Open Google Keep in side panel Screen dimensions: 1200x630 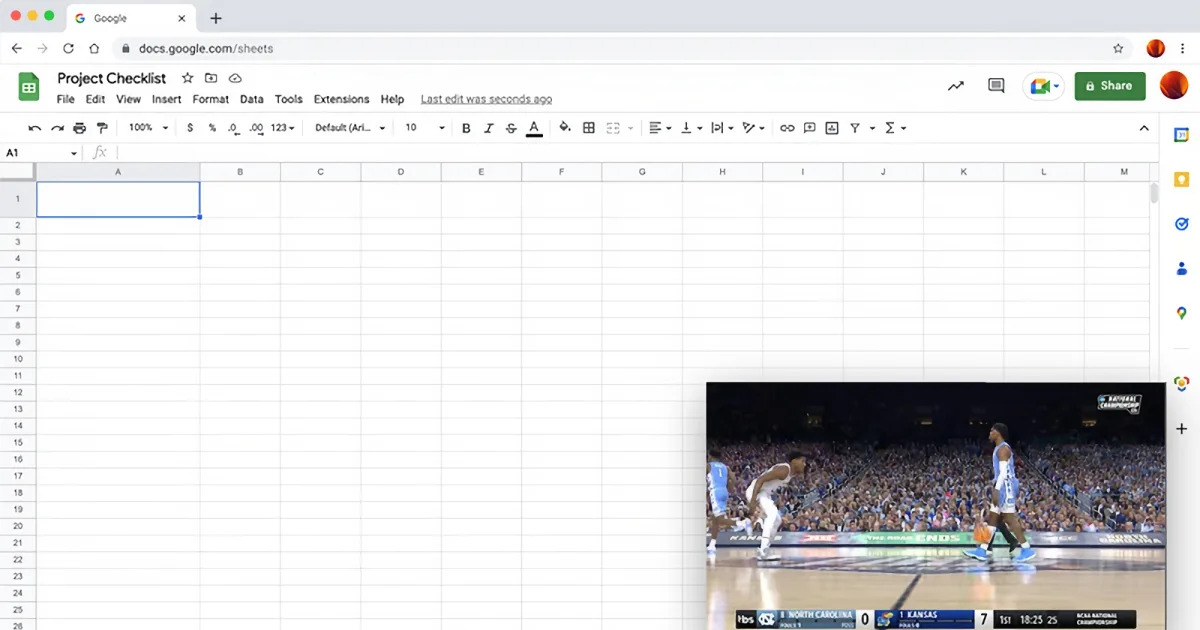(x=1181, y=180)
